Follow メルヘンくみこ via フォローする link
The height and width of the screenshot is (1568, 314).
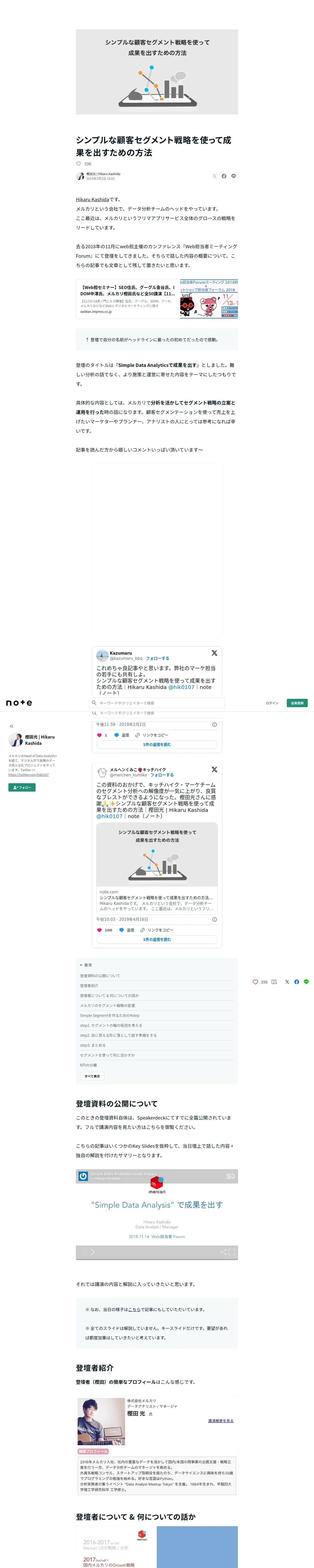(162, 775)
